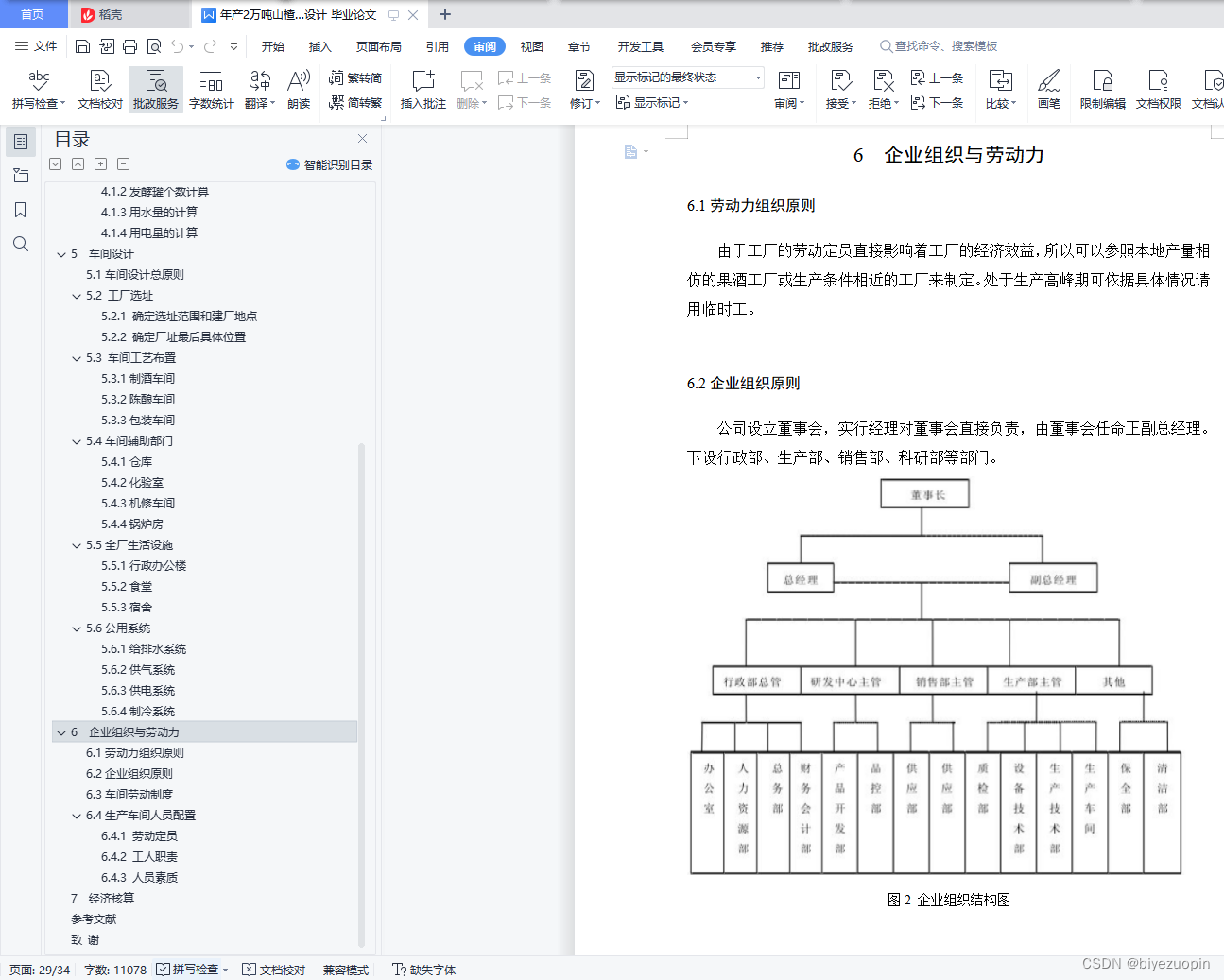Image resolution: width=1224 pixels, height=980 pixels.
Task: Click the navigation pane vertical scrollbar
Action: click(x=361, y=695)
